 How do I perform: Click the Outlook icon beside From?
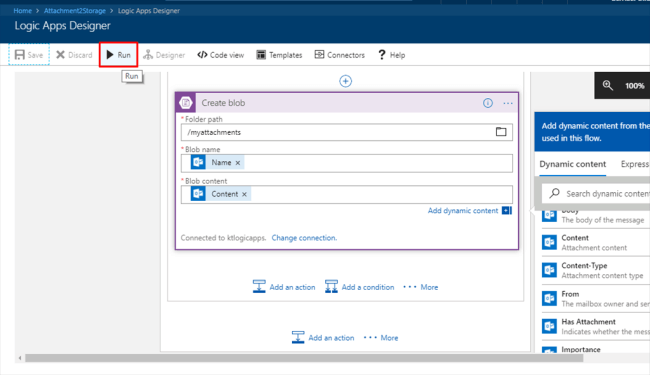pyautogui.click(x=549, y=298)
